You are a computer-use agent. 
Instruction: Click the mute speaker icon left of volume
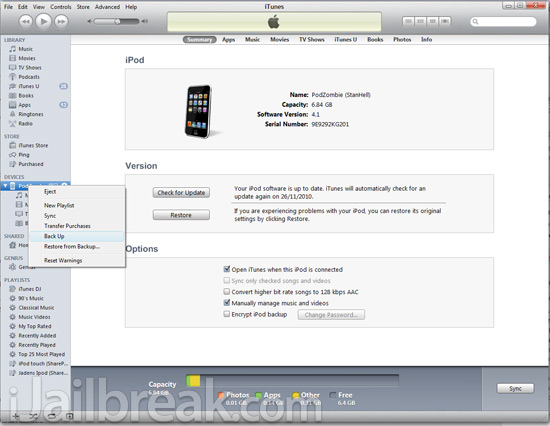coord(89,21)
